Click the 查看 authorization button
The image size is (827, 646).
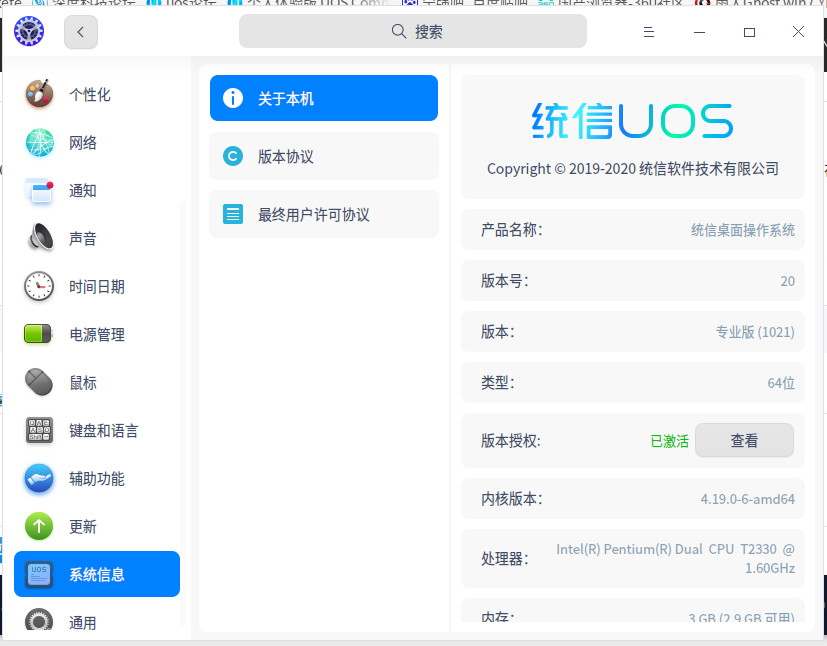pos(744,440)
